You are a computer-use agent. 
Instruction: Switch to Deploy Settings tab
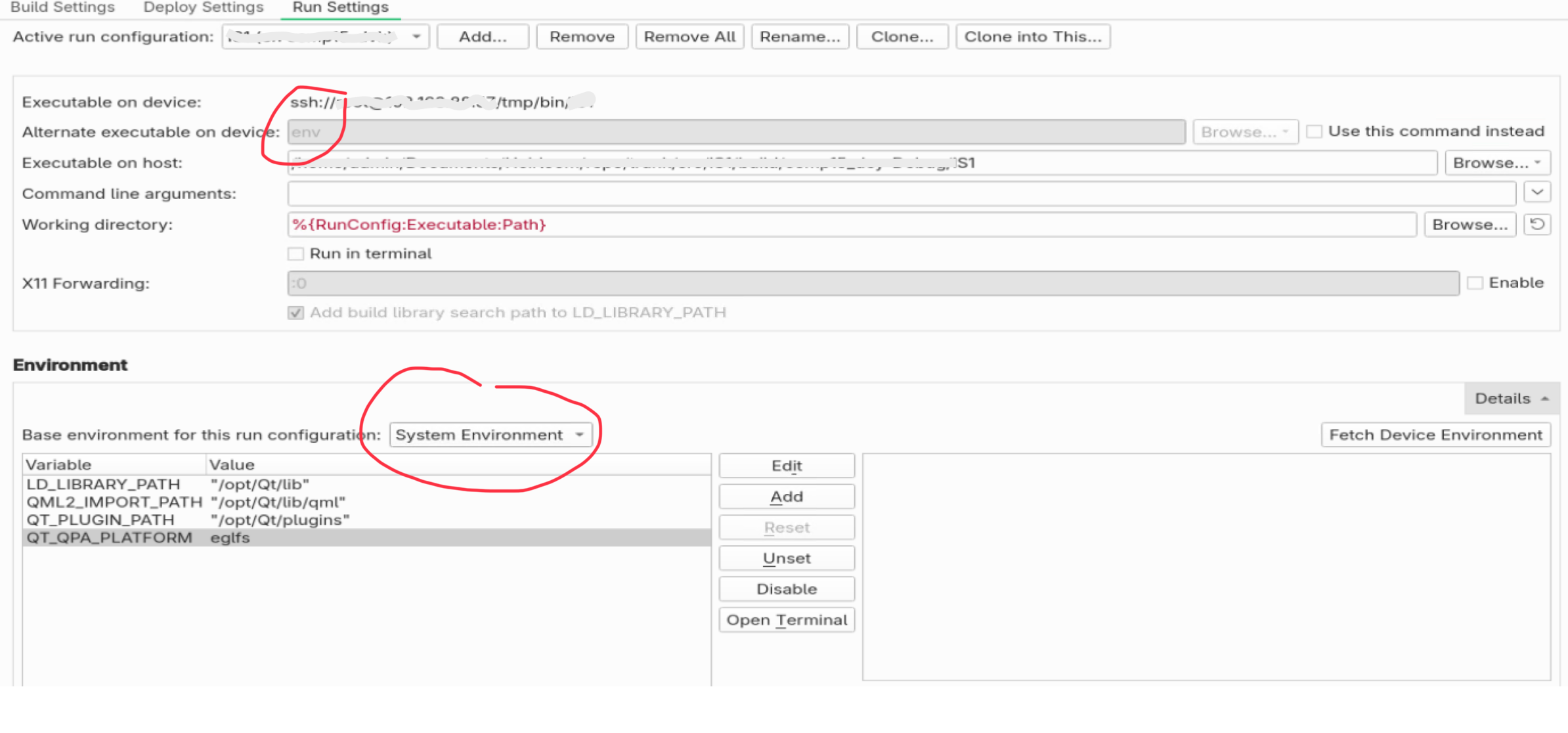coord(204,7)
